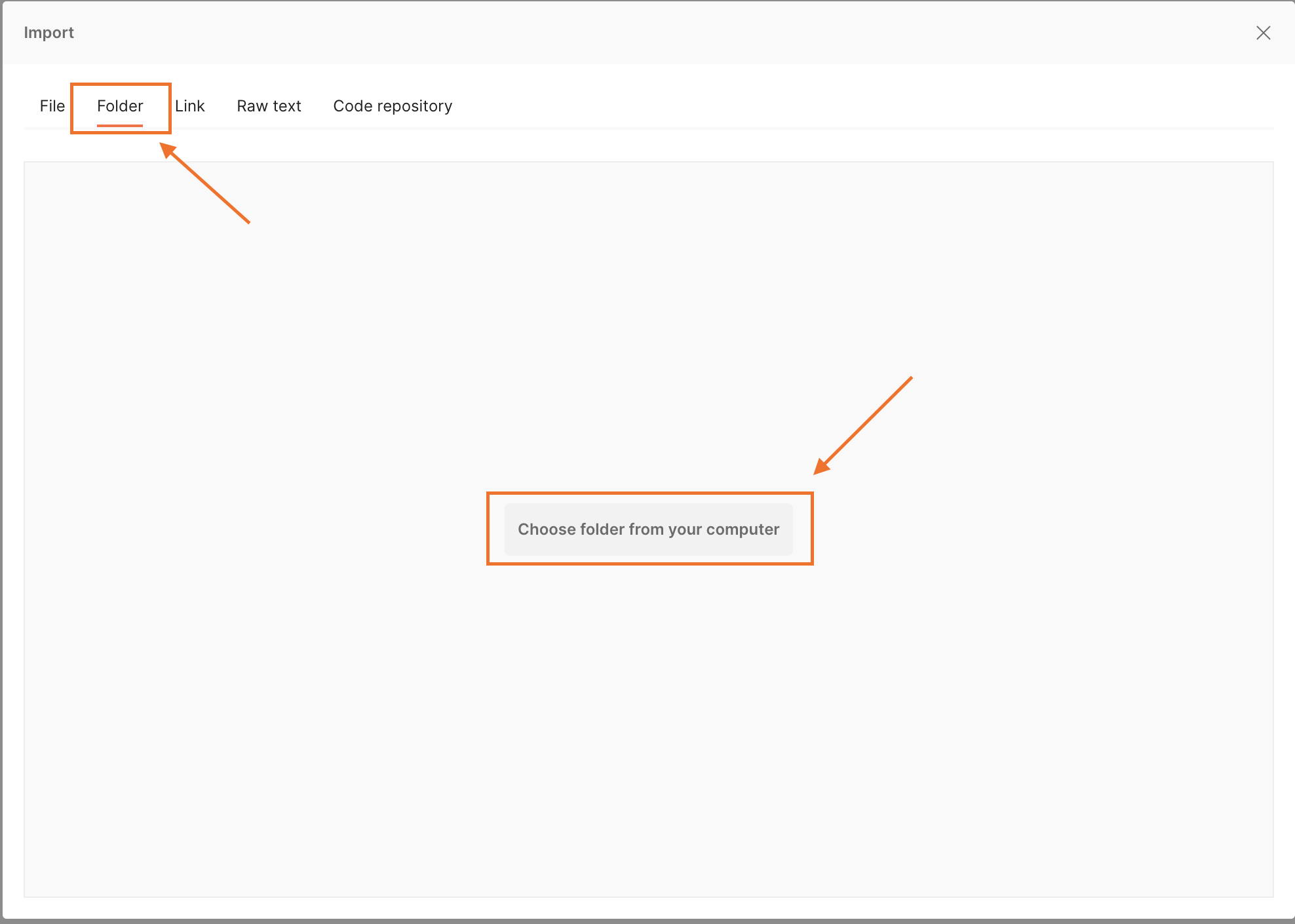Click Choose folder from your computer
The width and height of the screenshot is (1295, 924).
click(x=648, y=529)
